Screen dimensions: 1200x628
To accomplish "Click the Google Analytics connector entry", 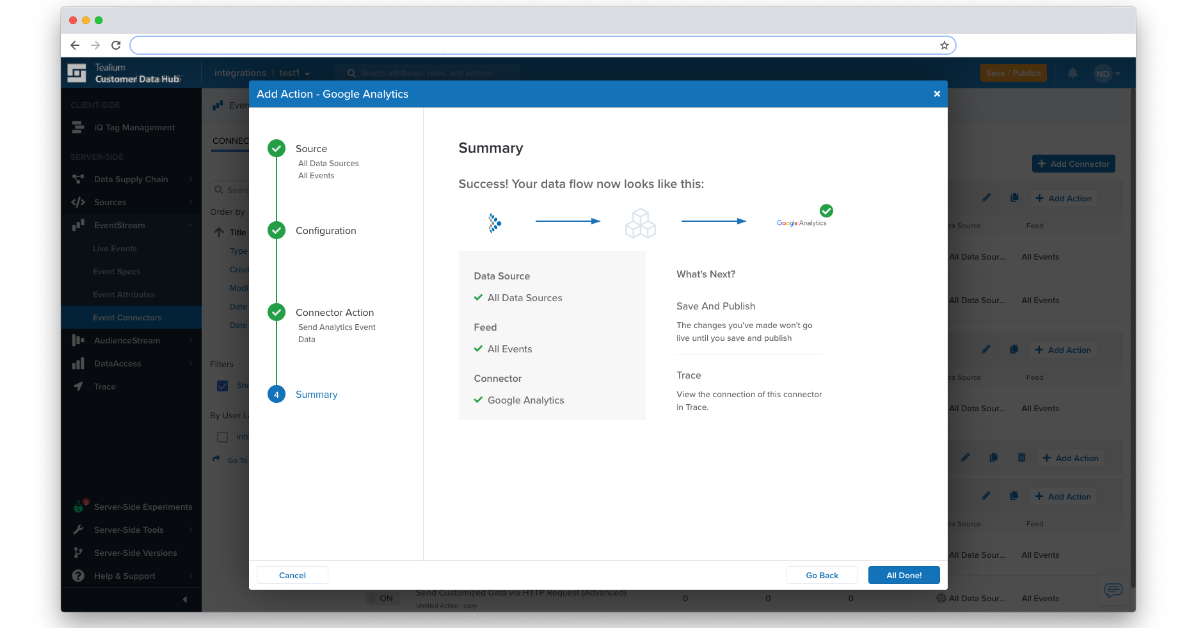I will click(x=526, y=400).
